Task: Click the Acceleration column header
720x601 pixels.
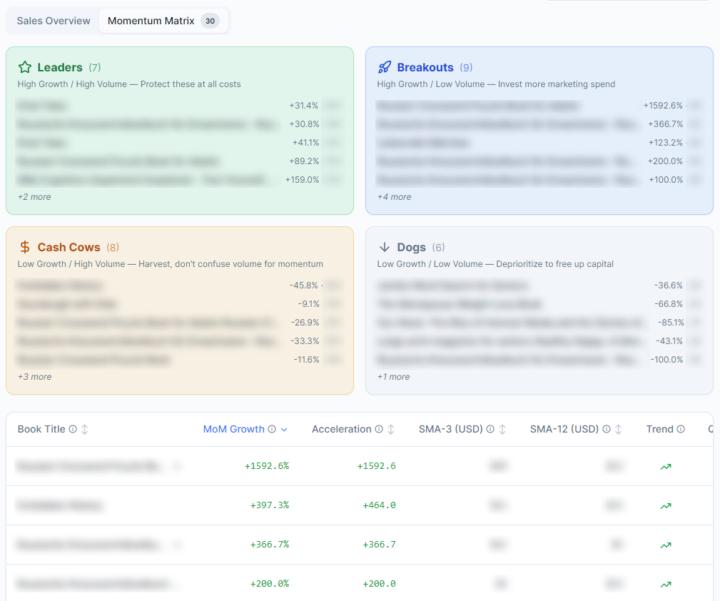Action: pos(342,429)
